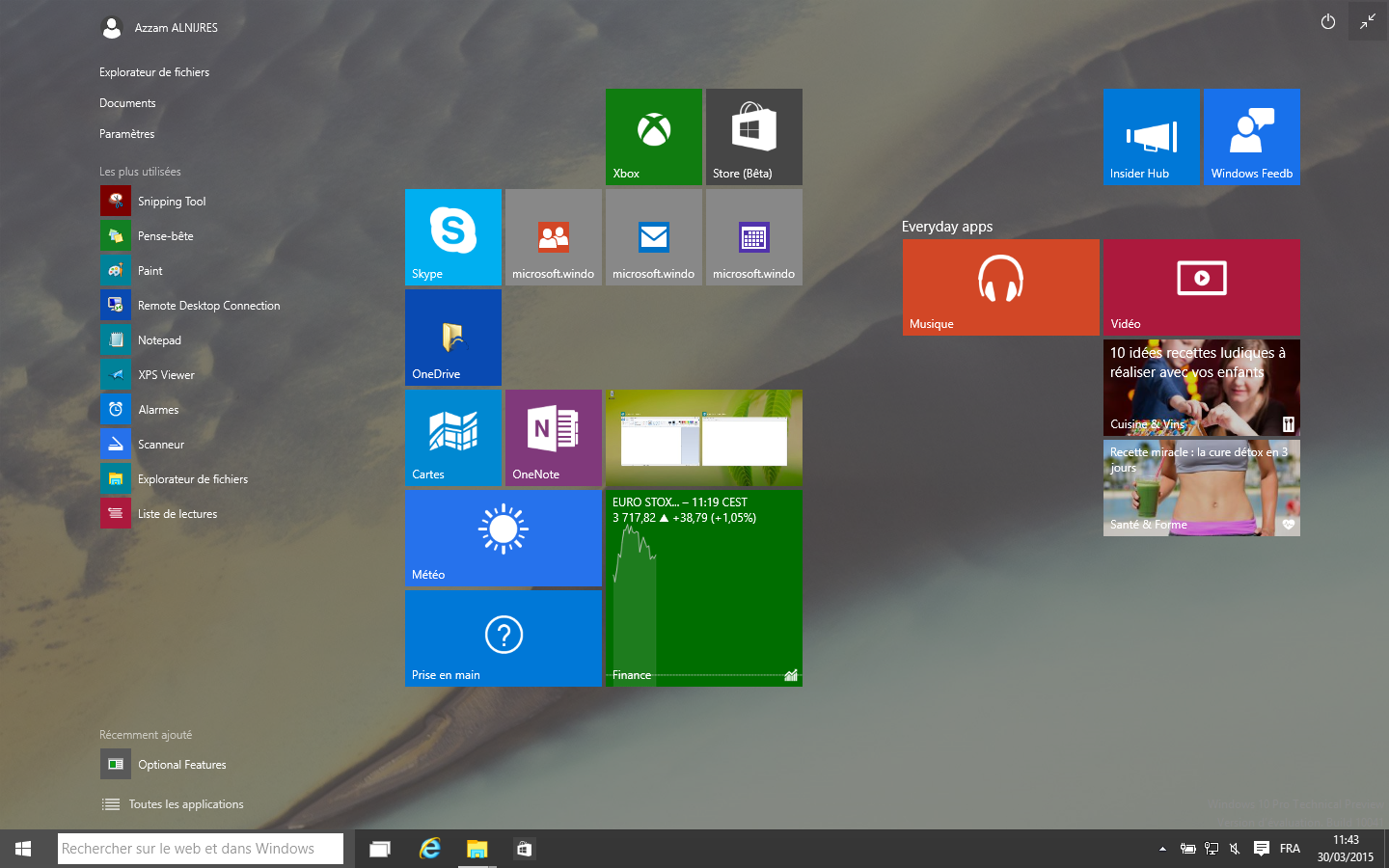The width and height of the screenshot is (1389, 868).
Task: Open the Xbox tile
Action: point(654,137)
